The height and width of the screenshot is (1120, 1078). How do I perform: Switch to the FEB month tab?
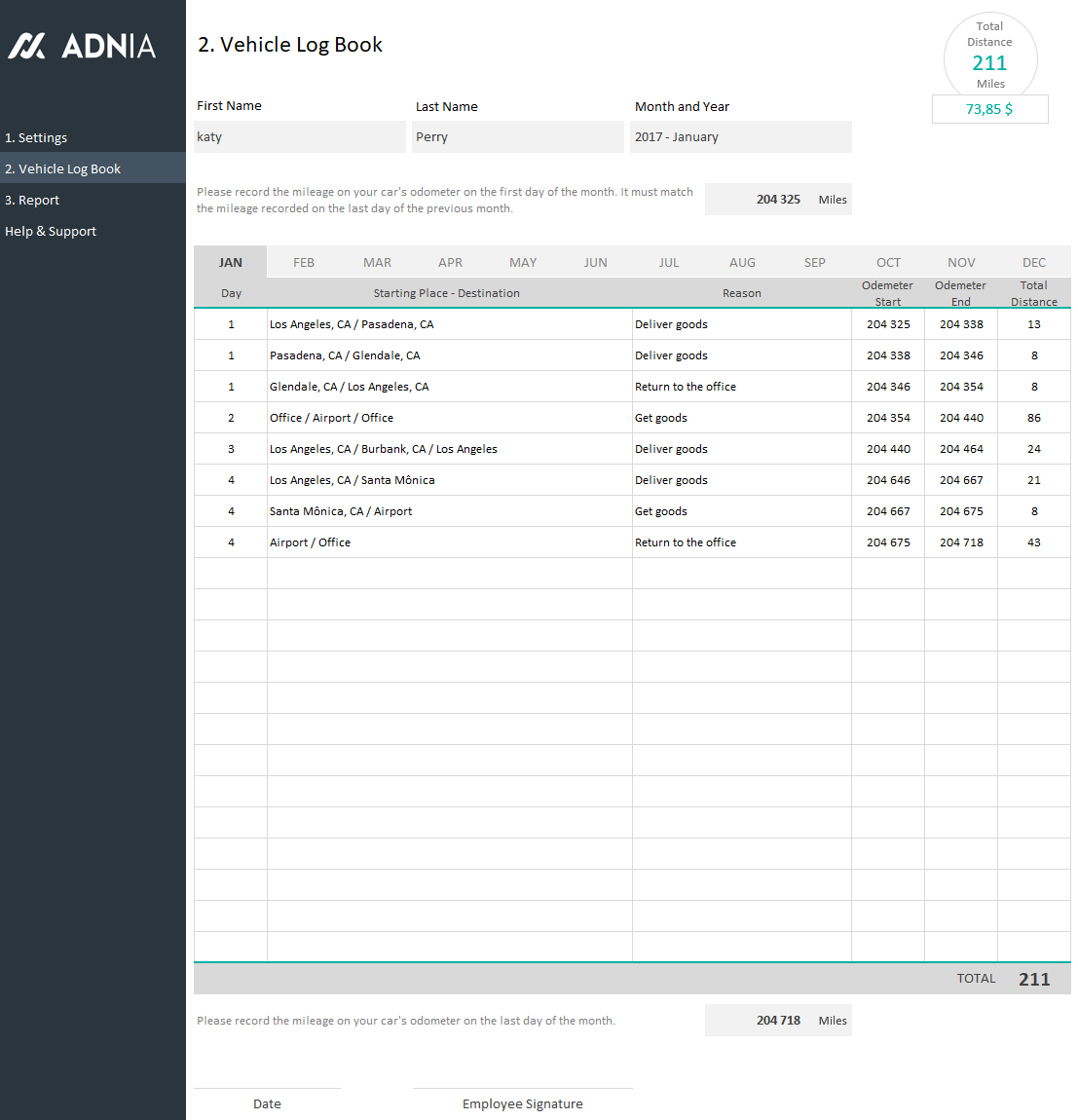pyautogui.click(x=304, y=262)
